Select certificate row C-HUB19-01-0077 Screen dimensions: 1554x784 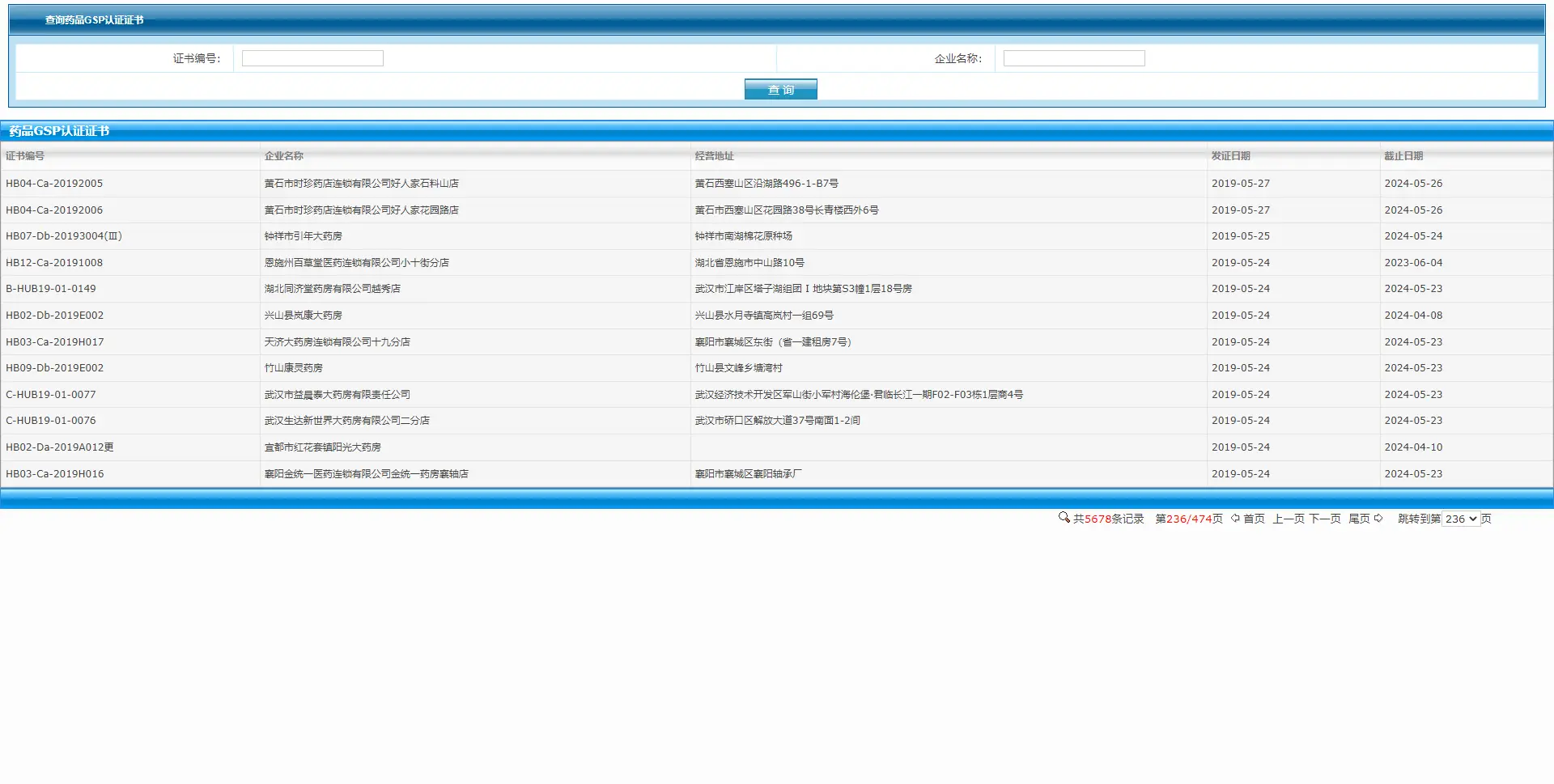(x=51, y=395)
